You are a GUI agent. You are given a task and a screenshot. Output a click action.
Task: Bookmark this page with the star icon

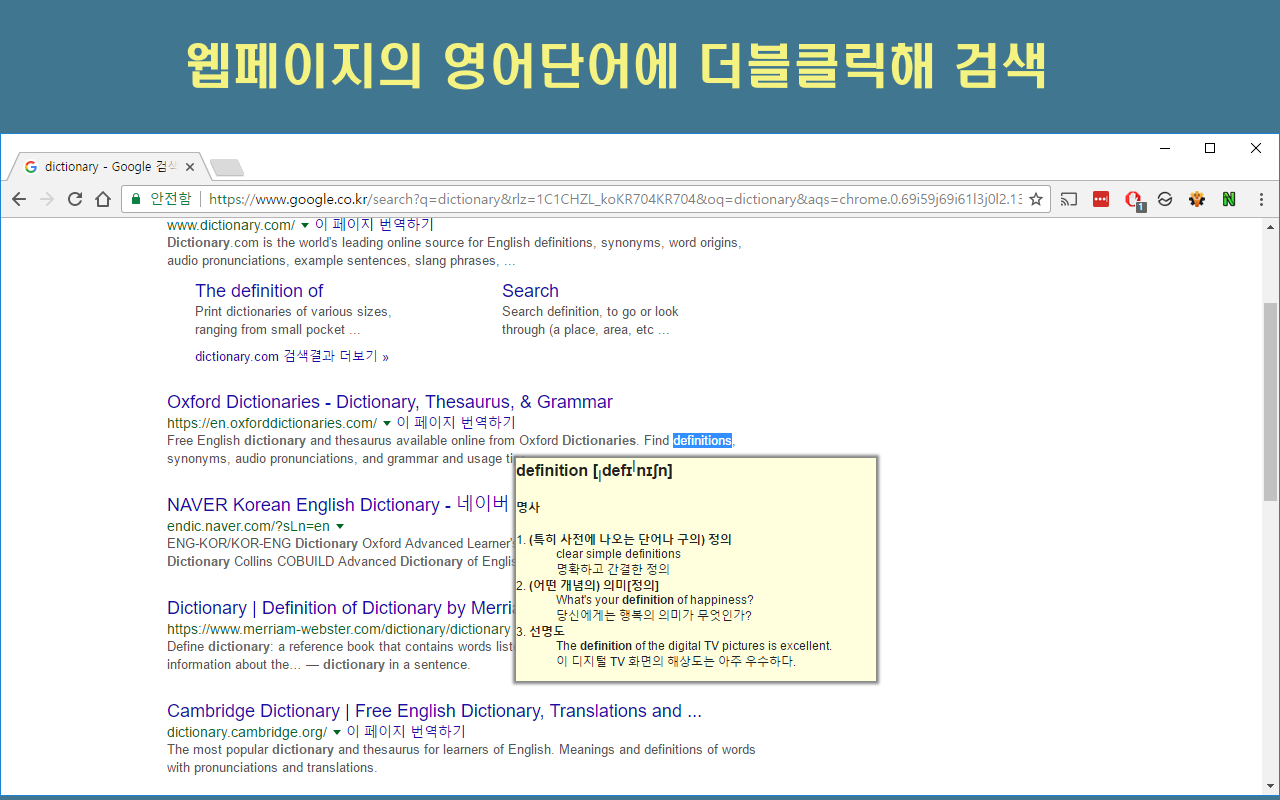tap(1037, 199)
